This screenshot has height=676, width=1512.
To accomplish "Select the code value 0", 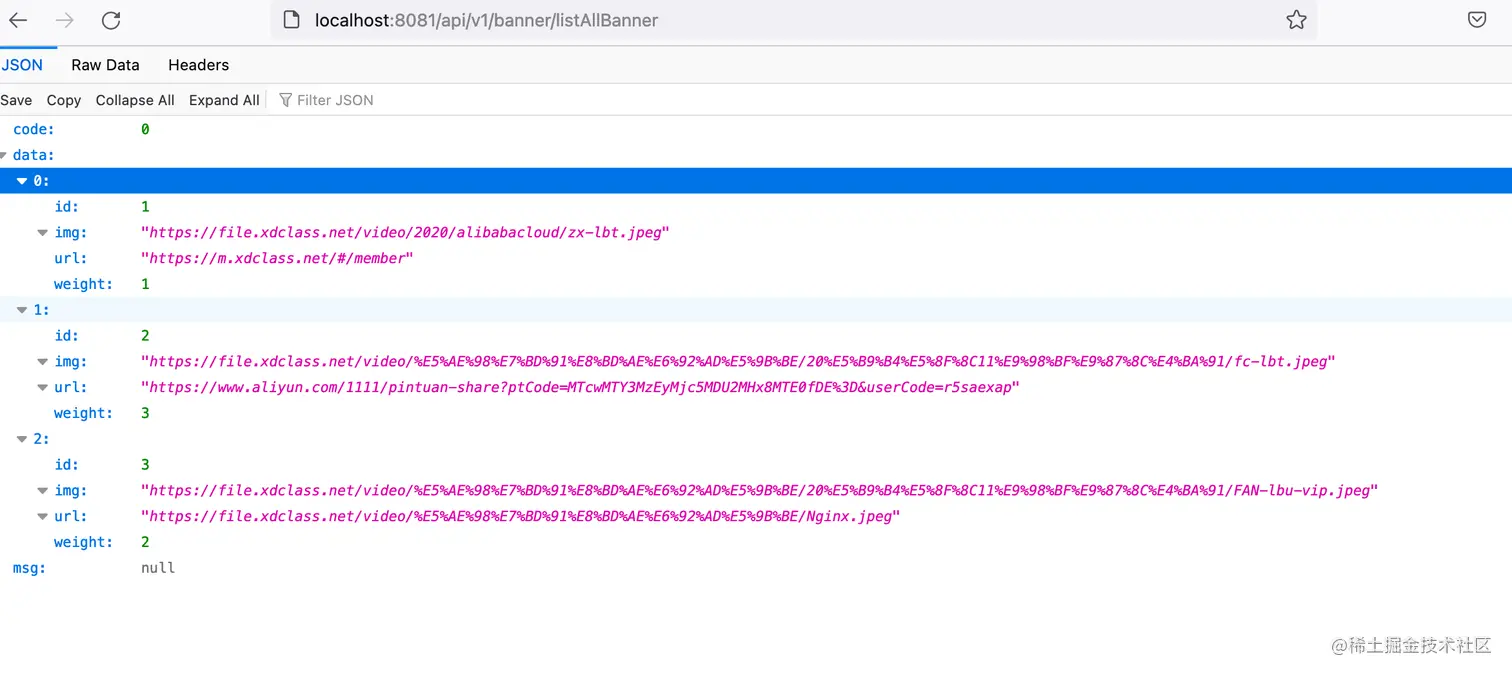I will click(145, 129).
